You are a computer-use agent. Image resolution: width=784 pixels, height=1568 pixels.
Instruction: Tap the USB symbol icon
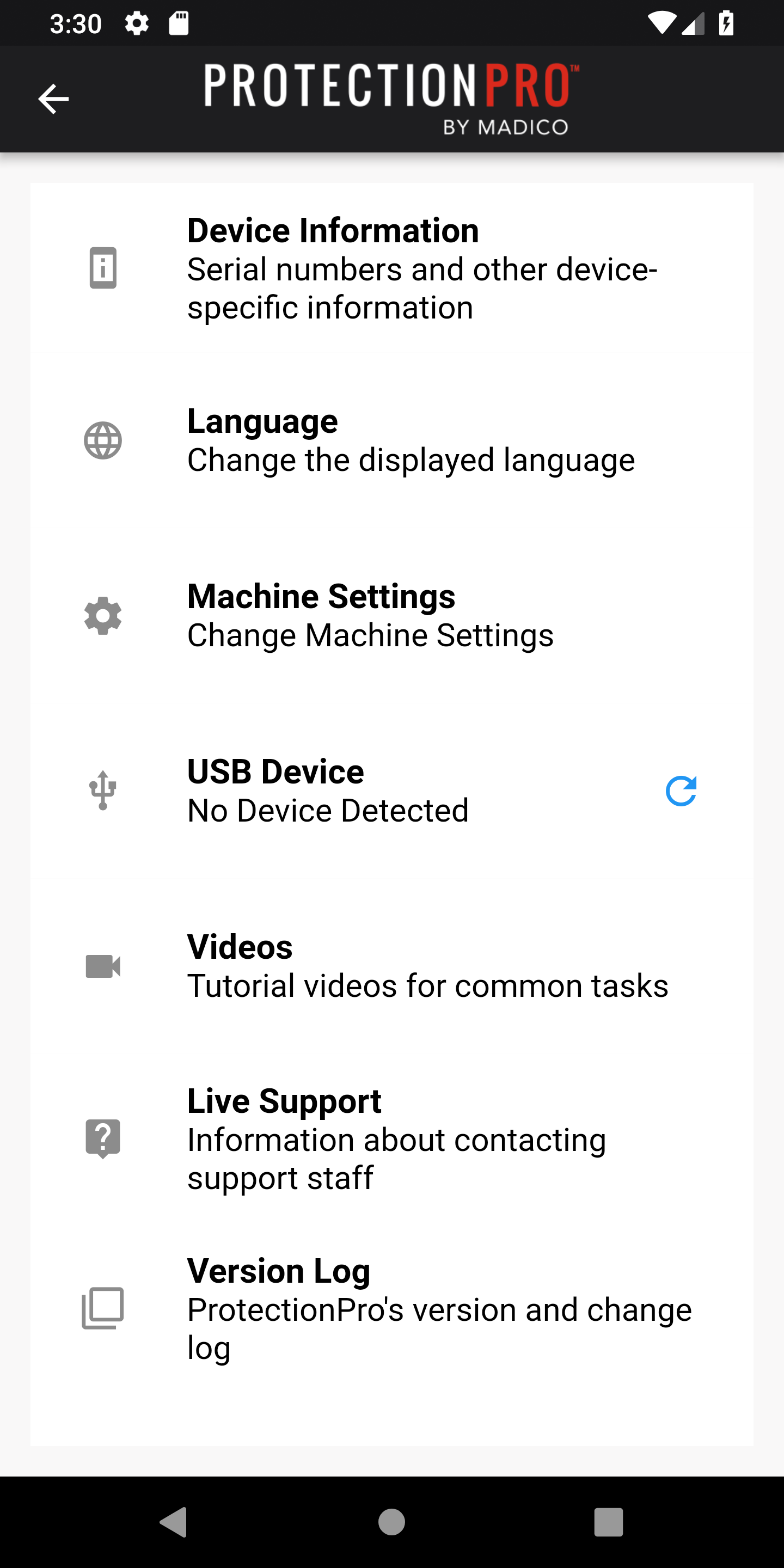[x=103, y=791]
